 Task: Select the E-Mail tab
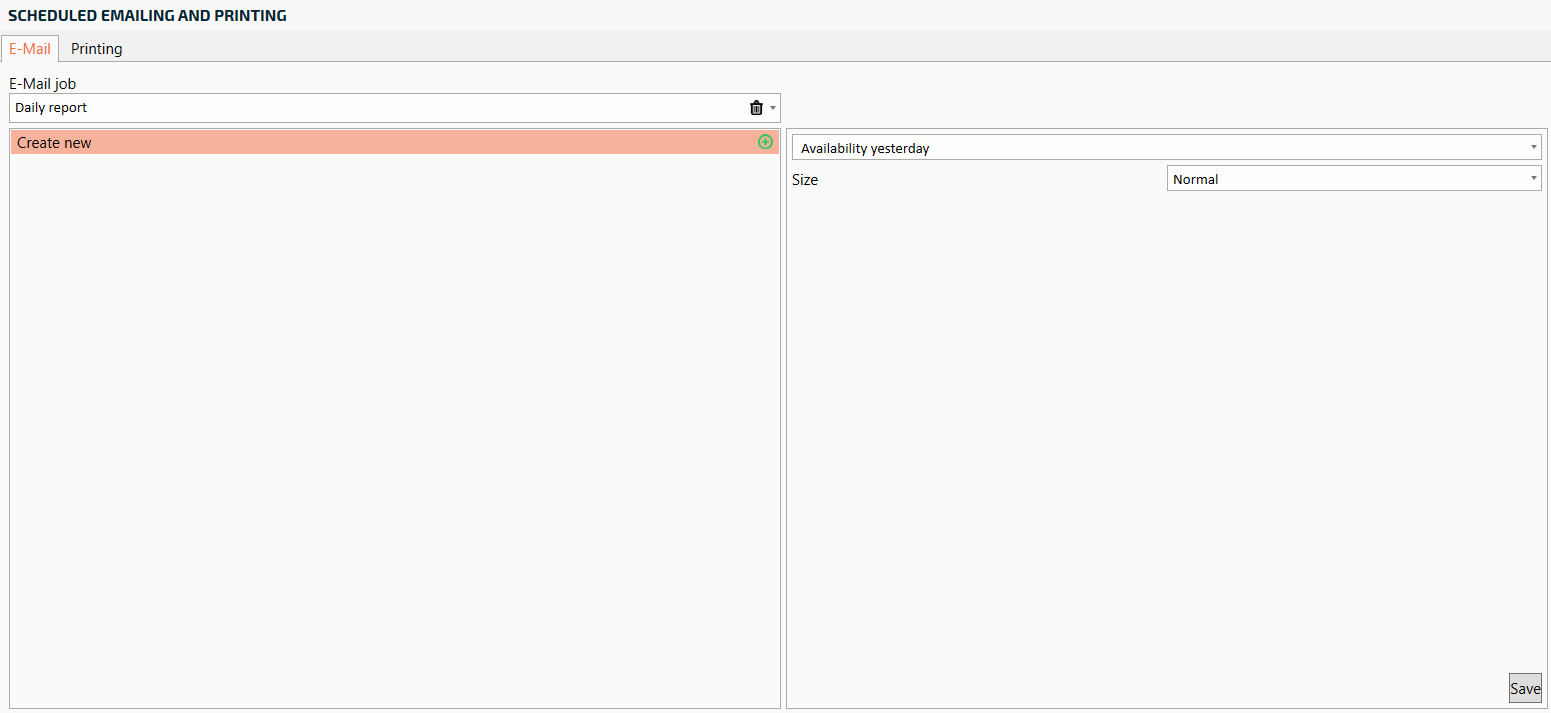click(x=30, y=49)
